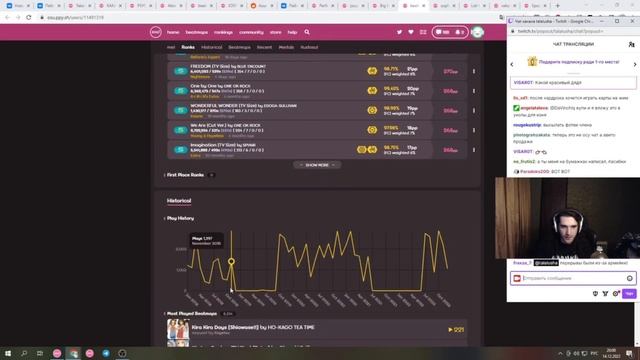The image size is (640, 360).
Task: Open the community menu in osu! nav
Action: (x=251, y=32)
